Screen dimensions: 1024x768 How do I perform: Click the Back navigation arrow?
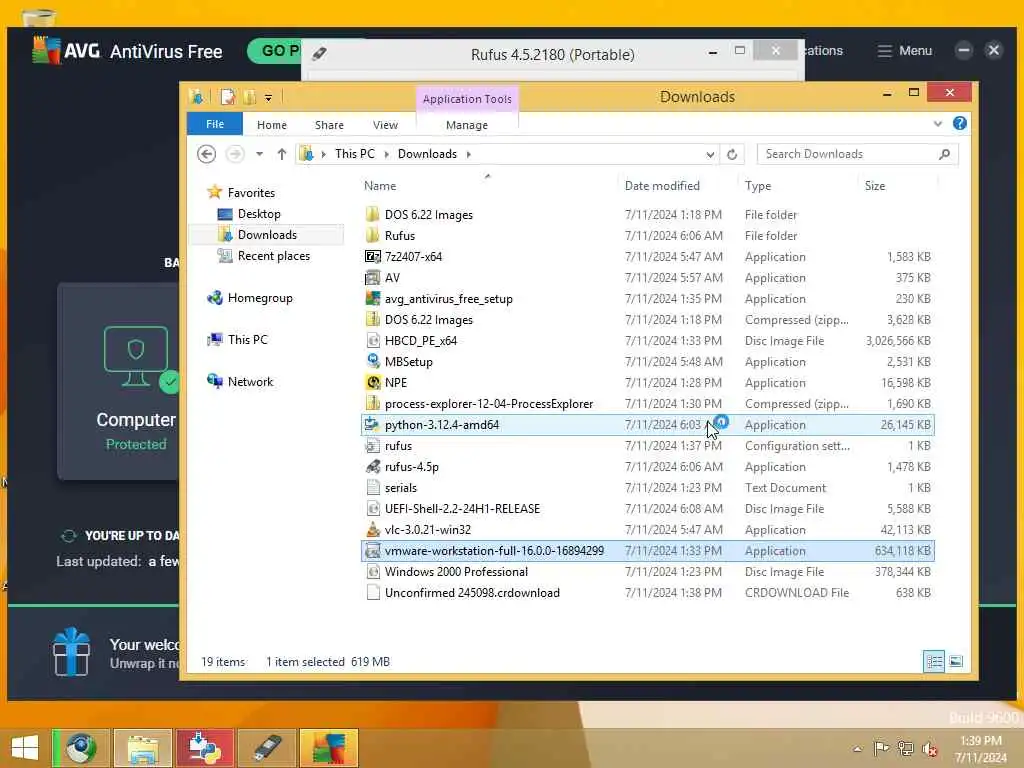coord(206,154)
